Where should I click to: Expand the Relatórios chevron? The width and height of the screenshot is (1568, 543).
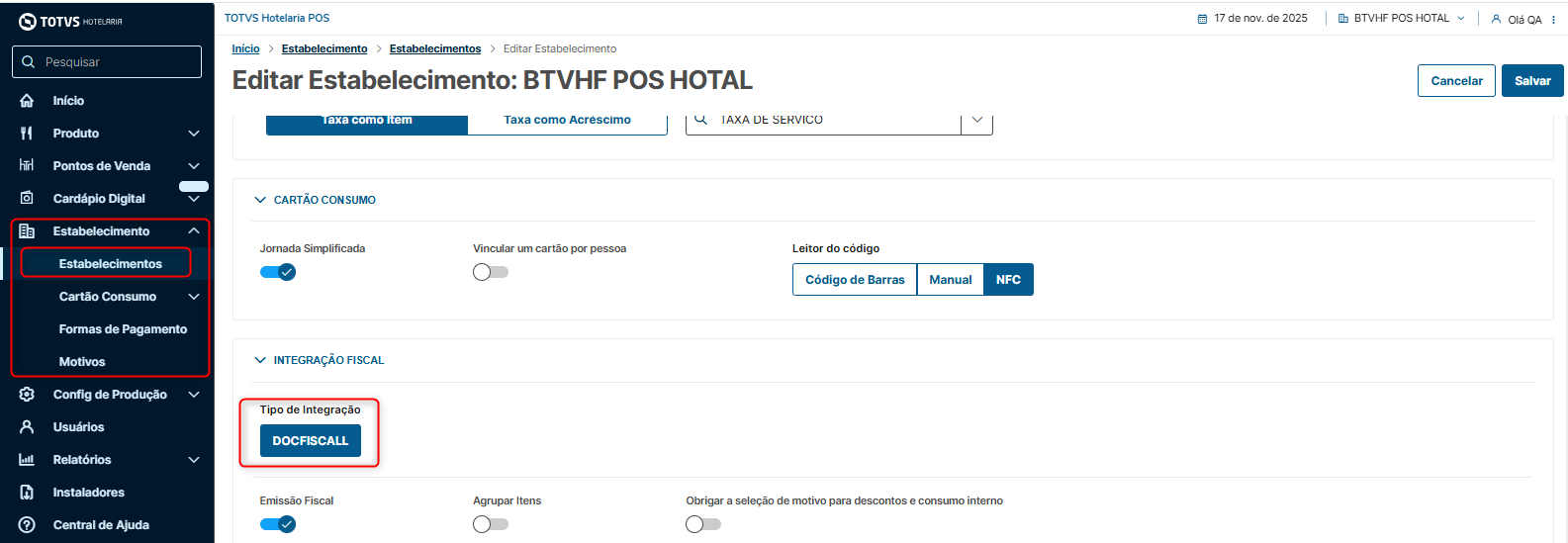point(194,460)
